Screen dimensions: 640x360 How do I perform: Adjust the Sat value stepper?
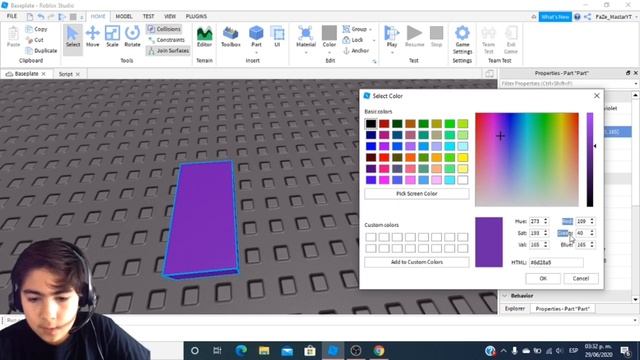(x=546, y=233)
